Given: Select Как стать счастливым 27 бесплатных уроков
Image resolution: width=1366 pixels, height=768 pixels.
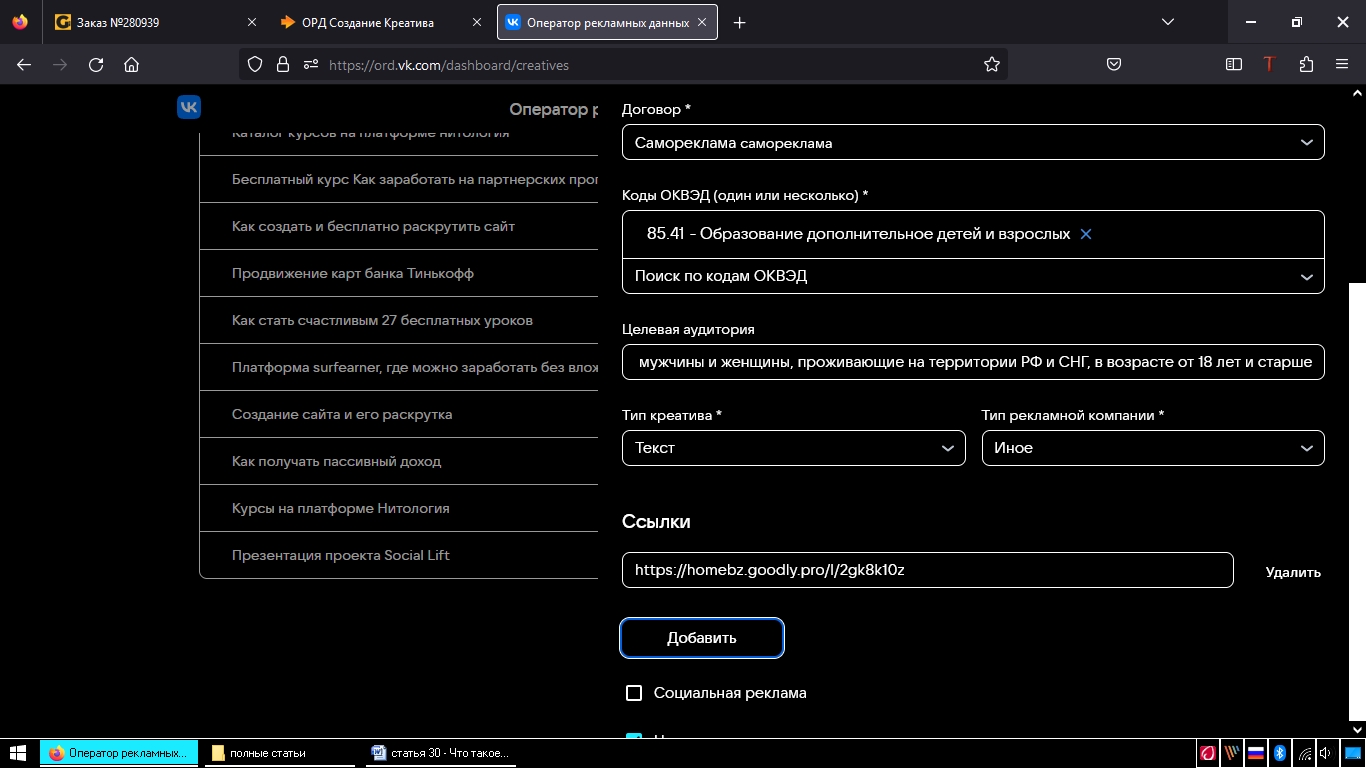Looking at the screenshot, I should click(x=399, y=320).
